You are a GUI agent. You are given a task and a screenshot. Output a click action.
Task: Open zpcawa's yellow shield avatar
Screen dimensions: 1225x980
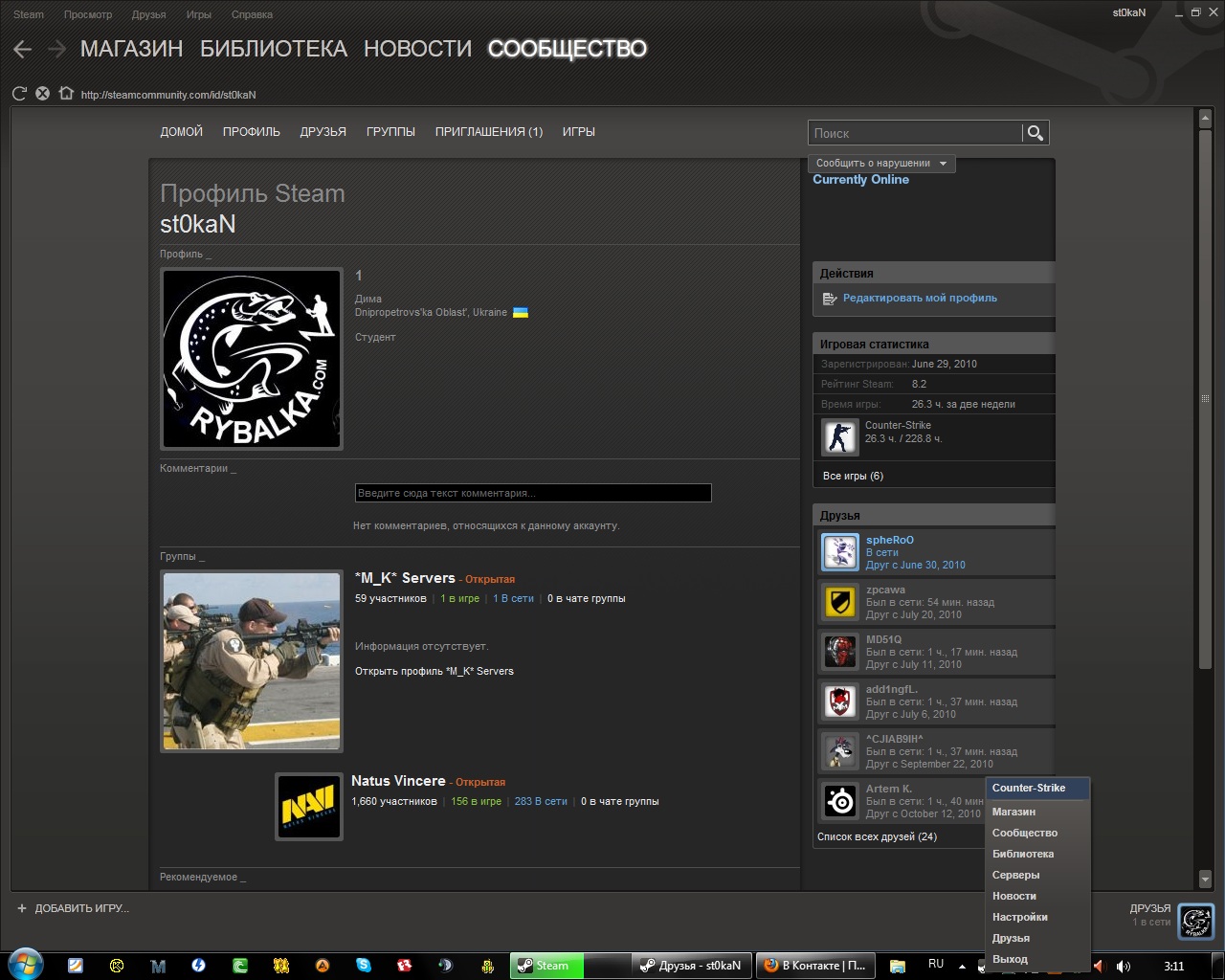pos(840,602)
